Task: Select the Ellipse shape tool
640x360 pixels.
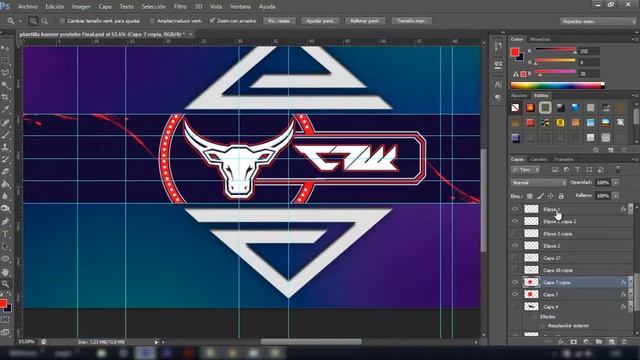Action: [5, 259]
